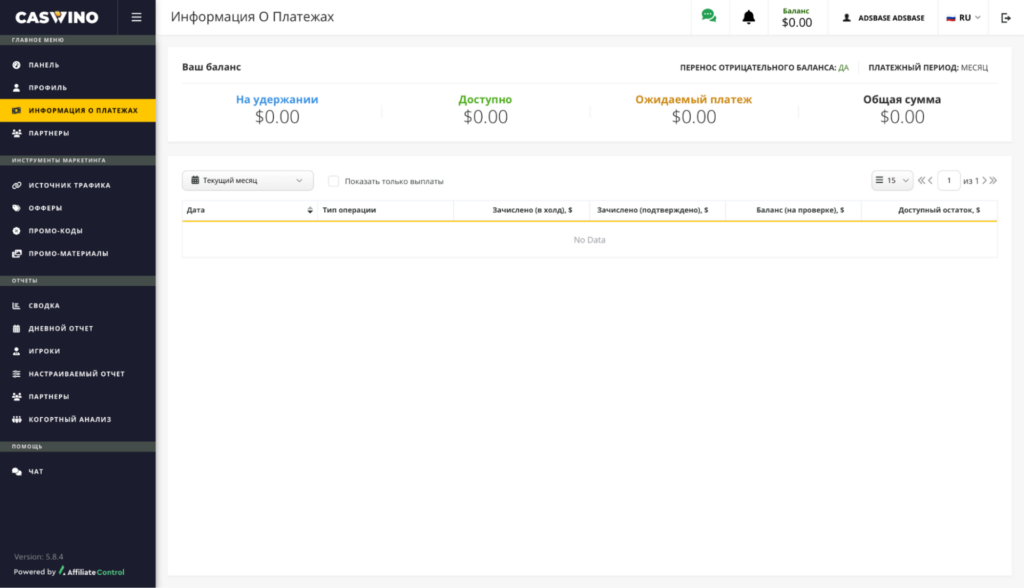Click the Version: 5.8.4 text

[x=39, y=557]
